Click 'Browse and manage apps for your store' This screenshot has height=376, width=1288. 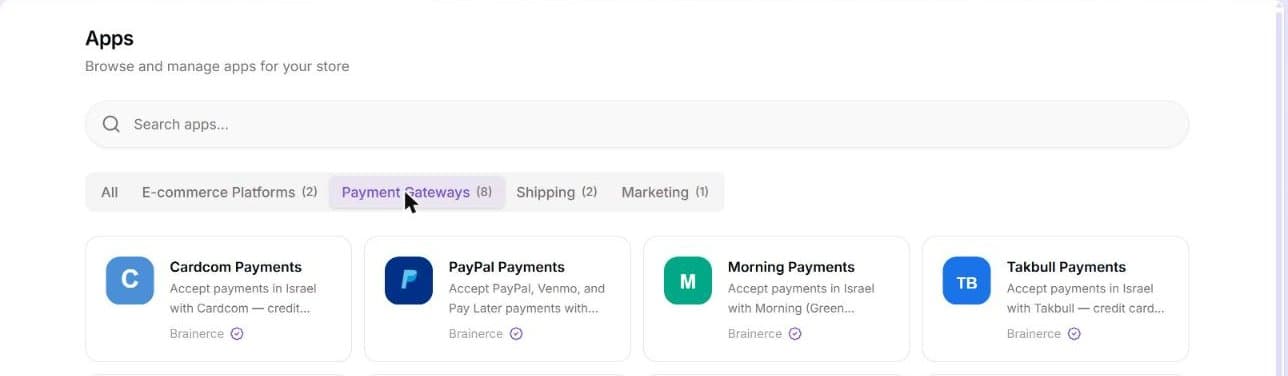tap(217, 66)
